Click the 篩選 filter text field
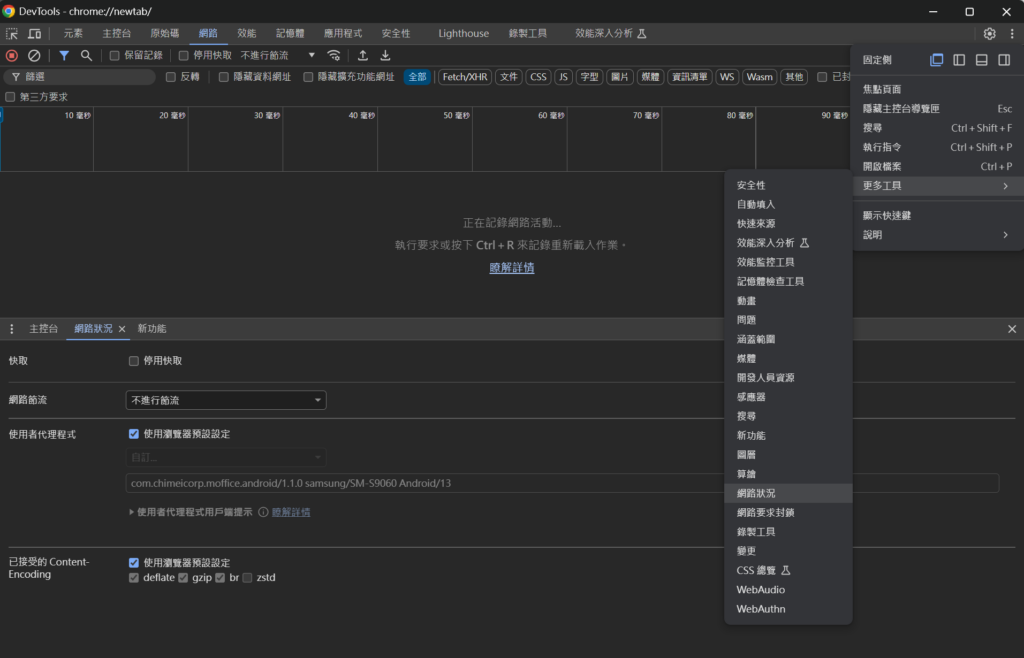 [x=80, y=77]
